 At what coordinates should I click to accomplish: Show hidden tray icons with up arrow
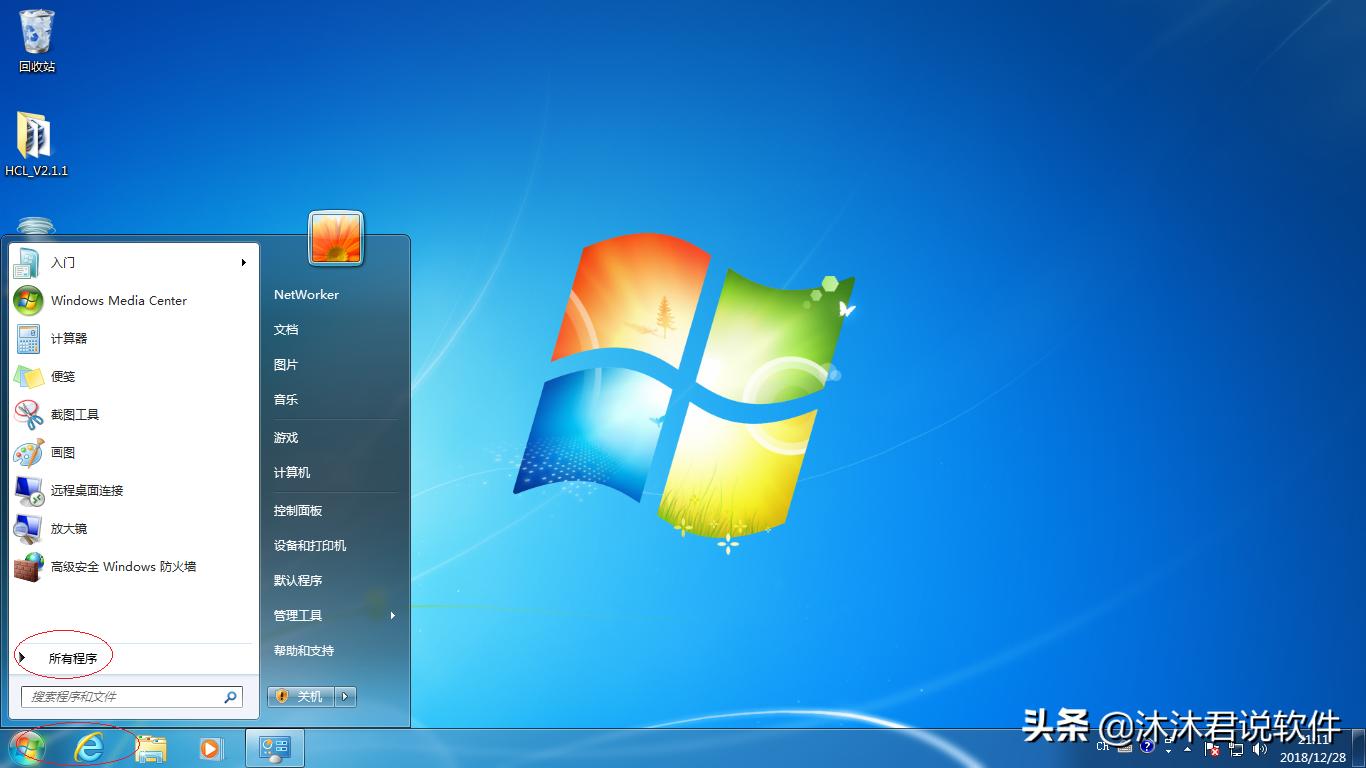(1188, 748)
